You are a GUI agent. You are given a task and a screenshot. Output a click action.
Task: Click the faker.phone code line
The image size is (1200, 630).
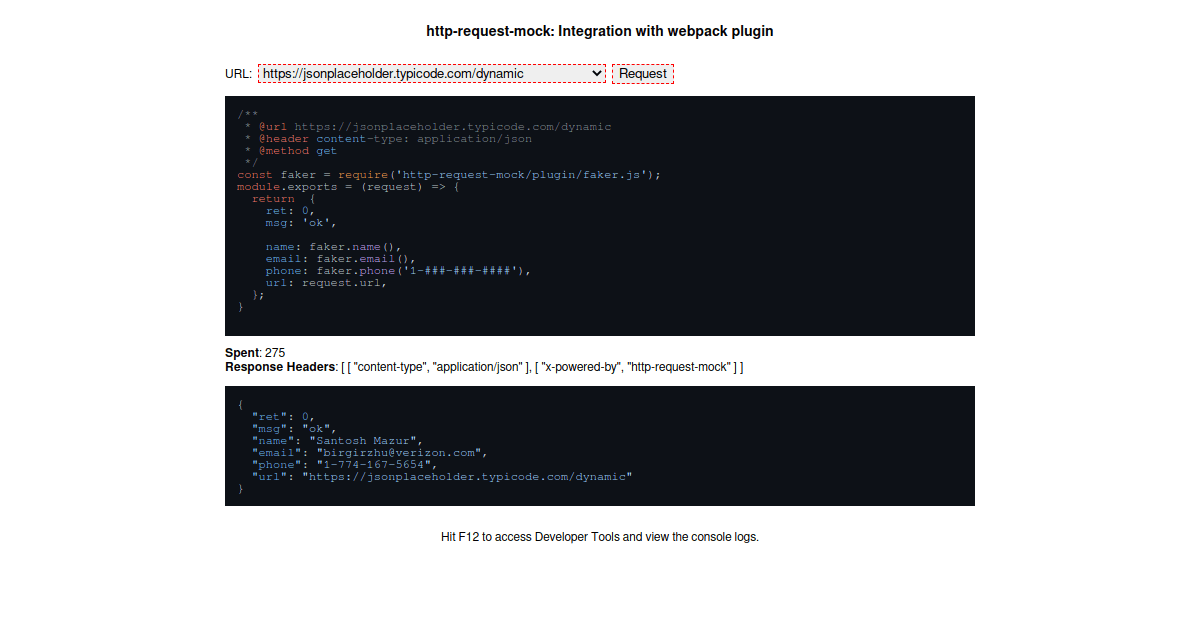[x=398, y=271]
